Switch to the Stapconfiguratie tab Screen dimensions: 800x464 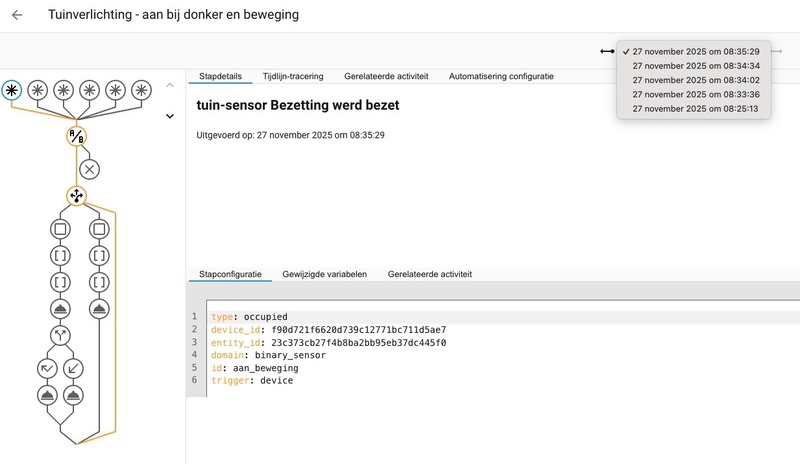click(x=230, y=274)
